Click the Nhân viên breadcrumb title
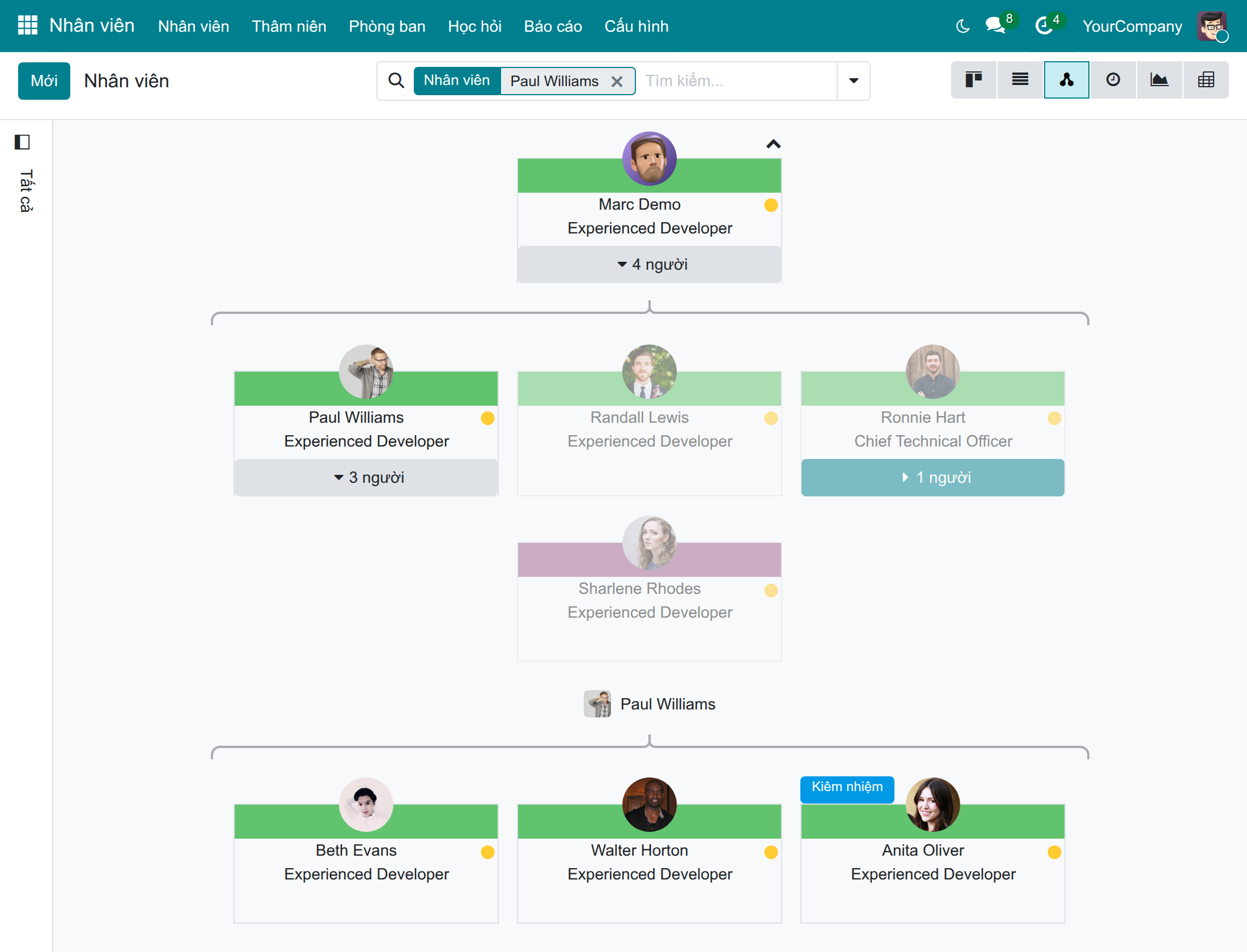This screenshot has width=1247, height=952. [126, 81]
